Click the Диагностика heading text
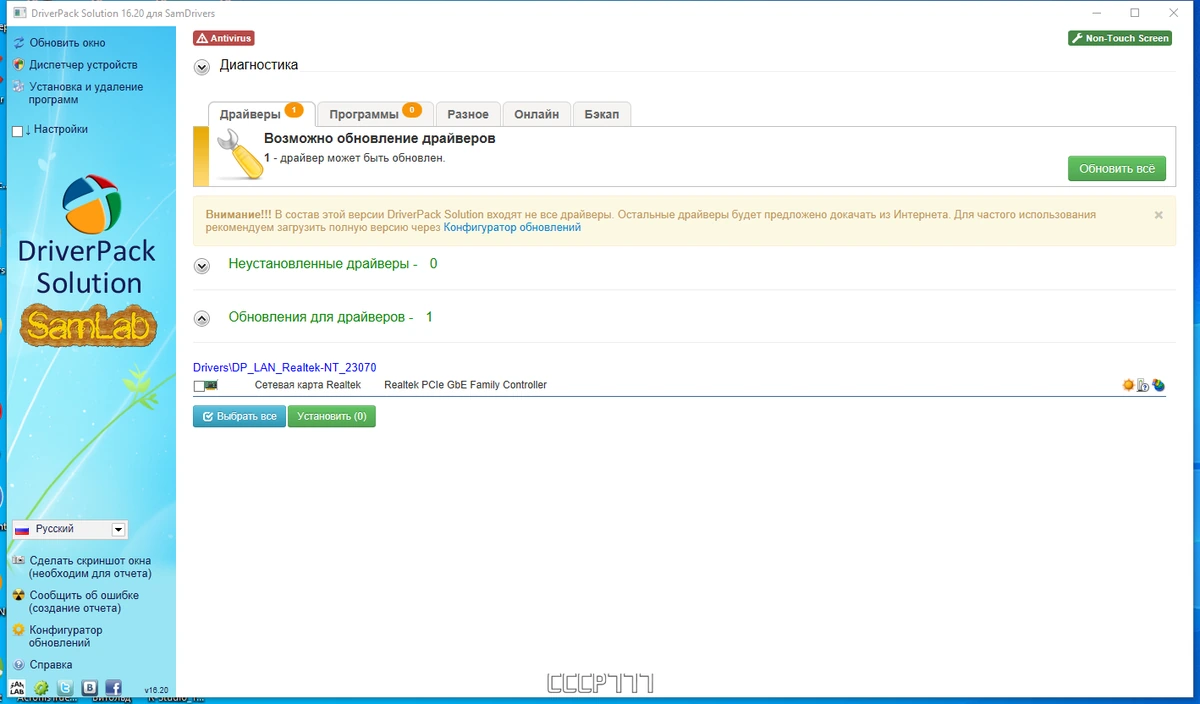Screen dimensions: 1200x704 259,65
